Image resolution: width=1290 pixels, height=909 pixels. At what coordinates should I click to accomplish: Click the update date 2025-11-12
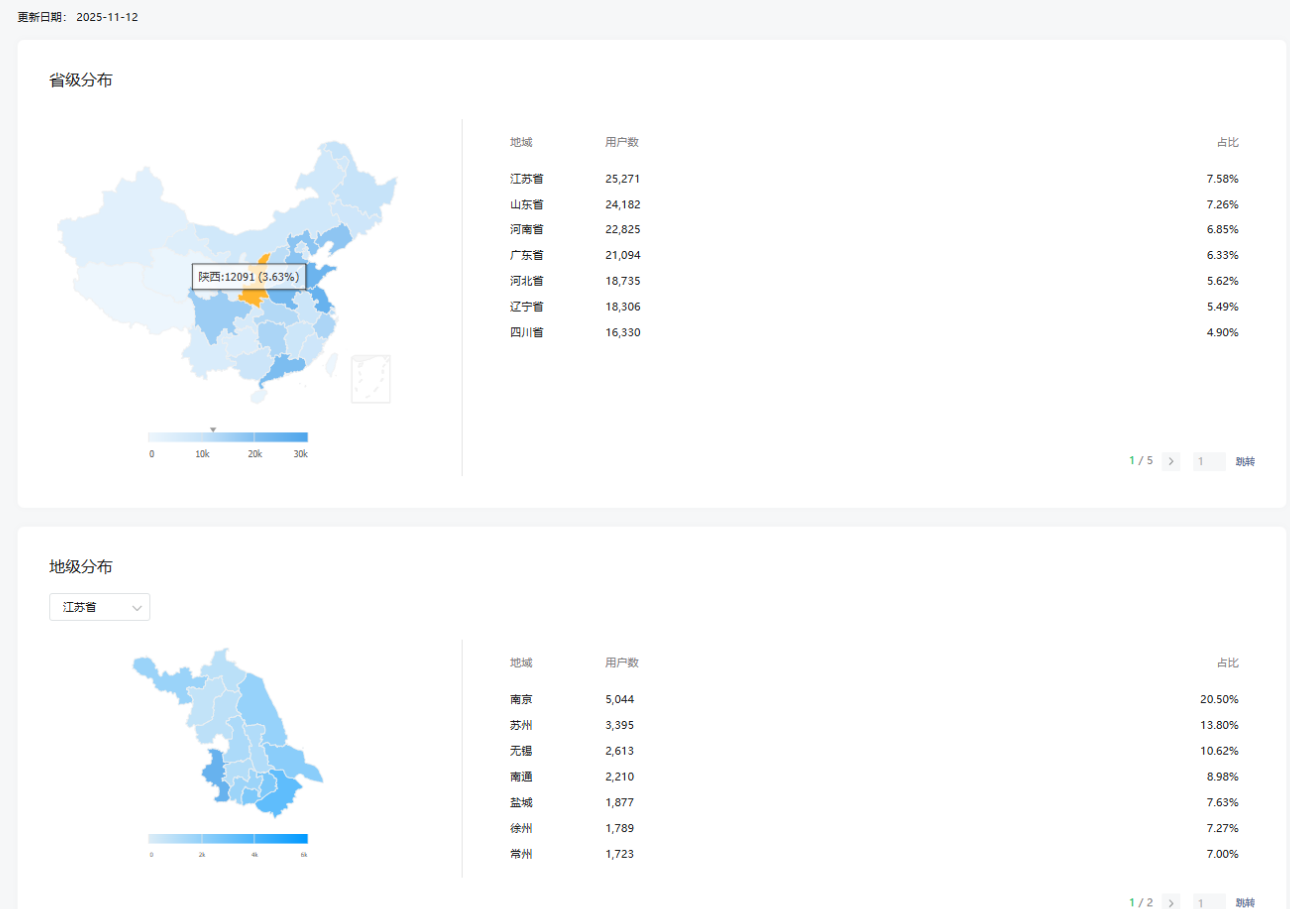107,17
